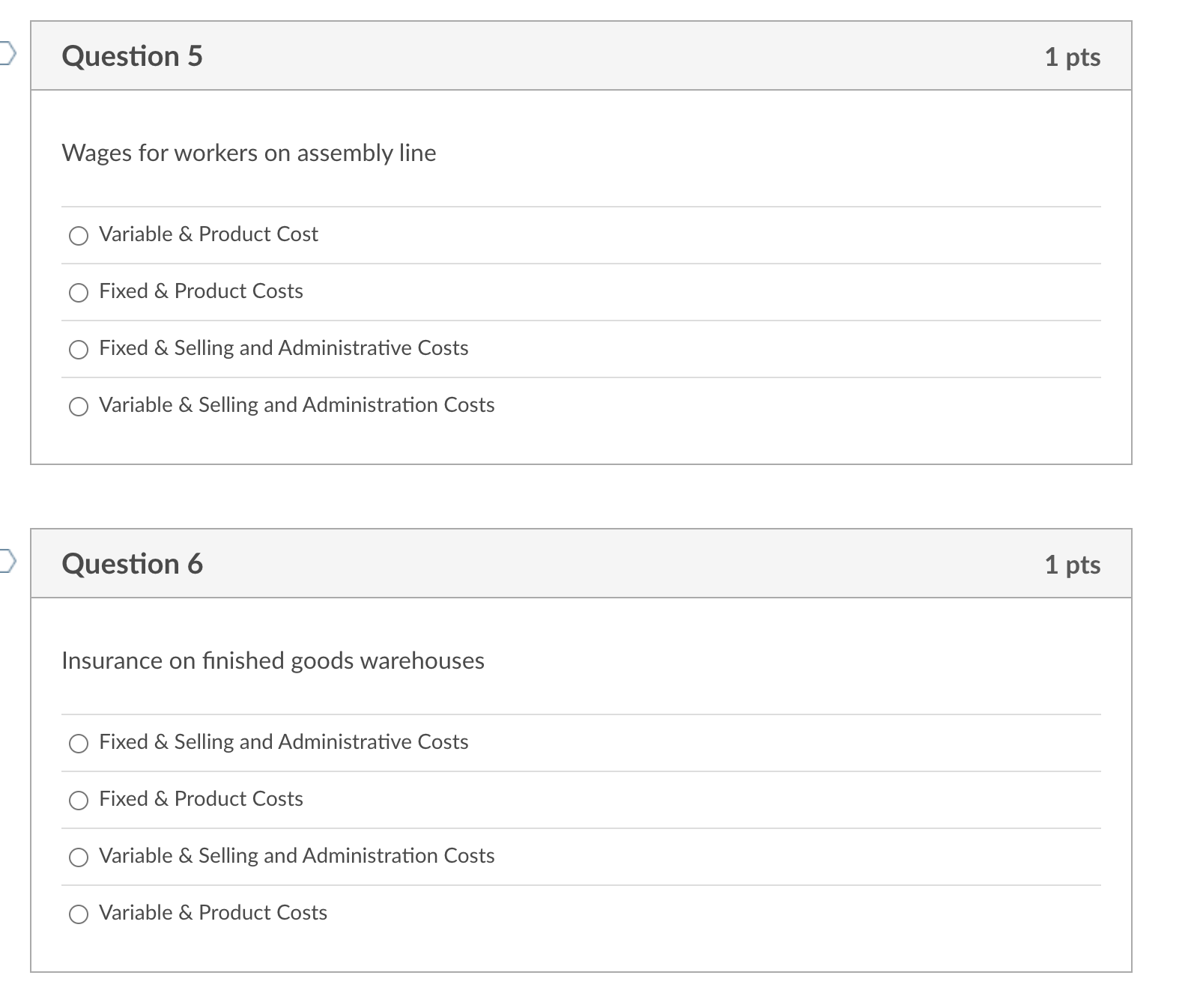1203x1008 pixels.
Task: Click the Question 6 header title
Action: (131, 564)
